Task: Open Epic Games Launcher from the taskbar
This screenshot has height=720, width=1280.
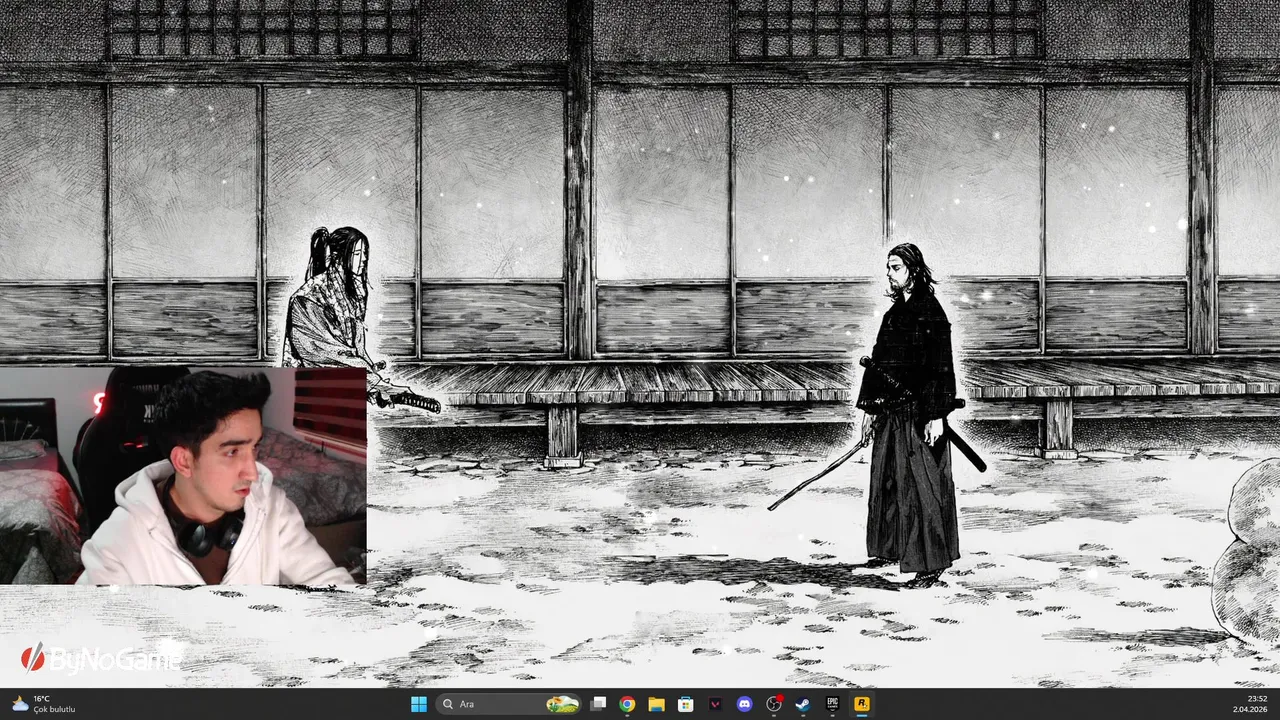Action: pyautogui.click(x=832, y=704)
